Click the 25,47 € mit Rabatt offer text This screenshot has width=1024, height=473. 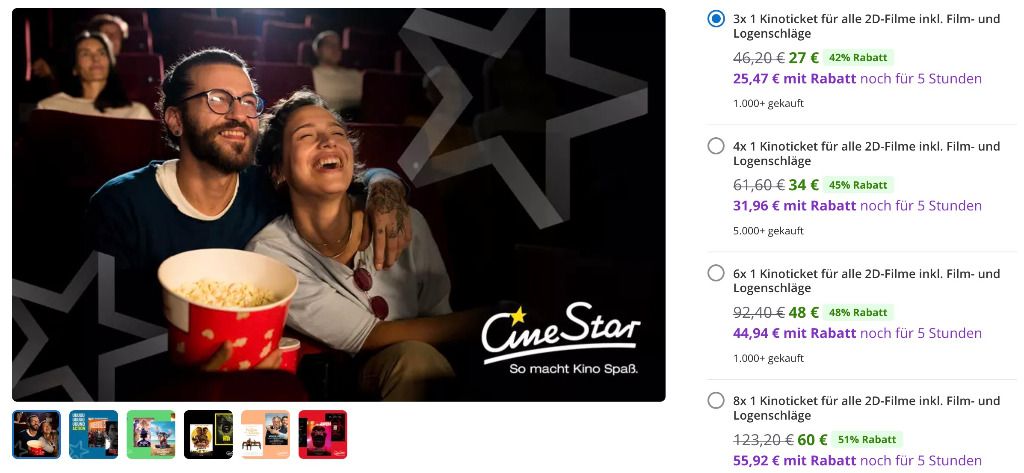[795, 79]
